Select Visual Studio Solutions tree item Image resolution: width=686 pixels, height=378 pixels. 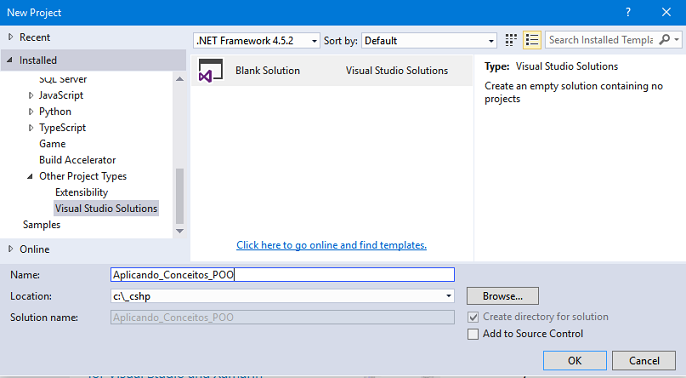coord(106,208)
